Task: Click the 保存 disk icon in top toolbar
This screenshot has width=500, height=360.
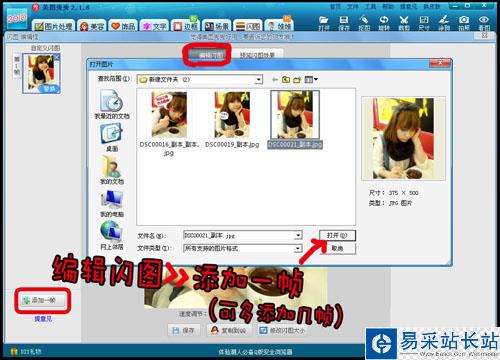Action: pos(344,23)
